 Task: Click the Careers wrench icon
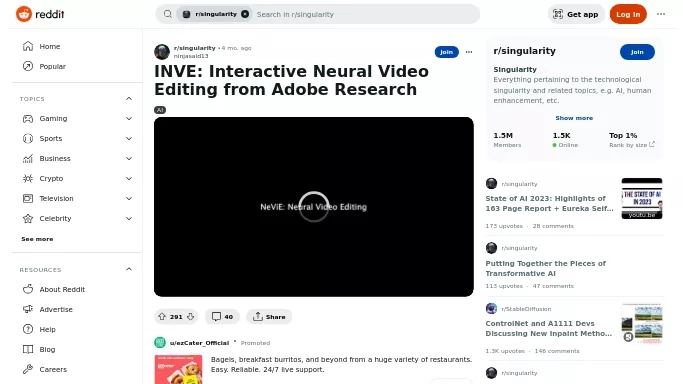click(x=28, y=369)
